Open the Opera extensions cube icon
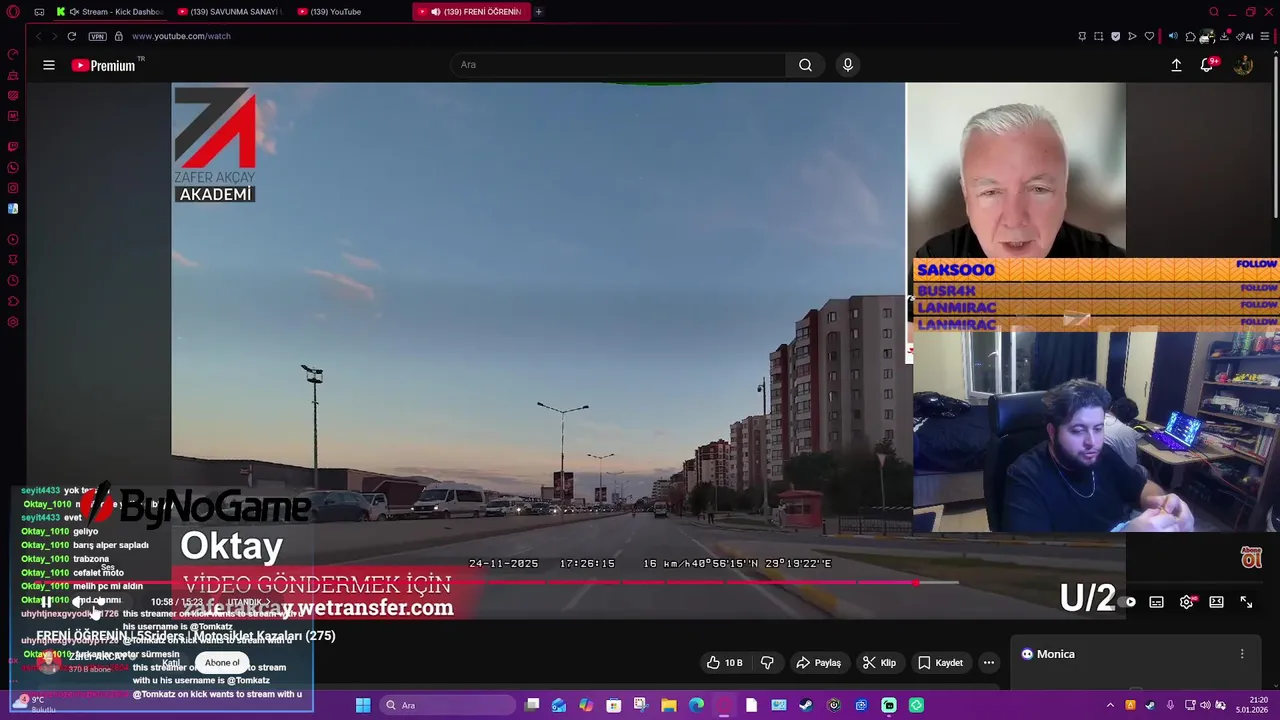The height and width of the screenshot is (720, 1280). 1190,36
